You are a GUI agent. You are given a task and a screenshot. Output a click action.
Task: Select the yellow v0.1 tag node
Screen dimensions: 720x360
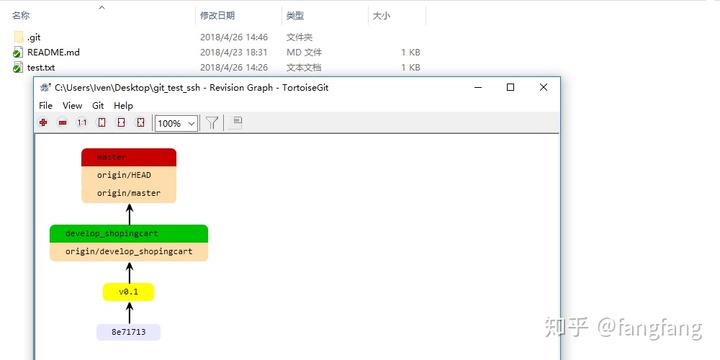(x=128, y=292)
